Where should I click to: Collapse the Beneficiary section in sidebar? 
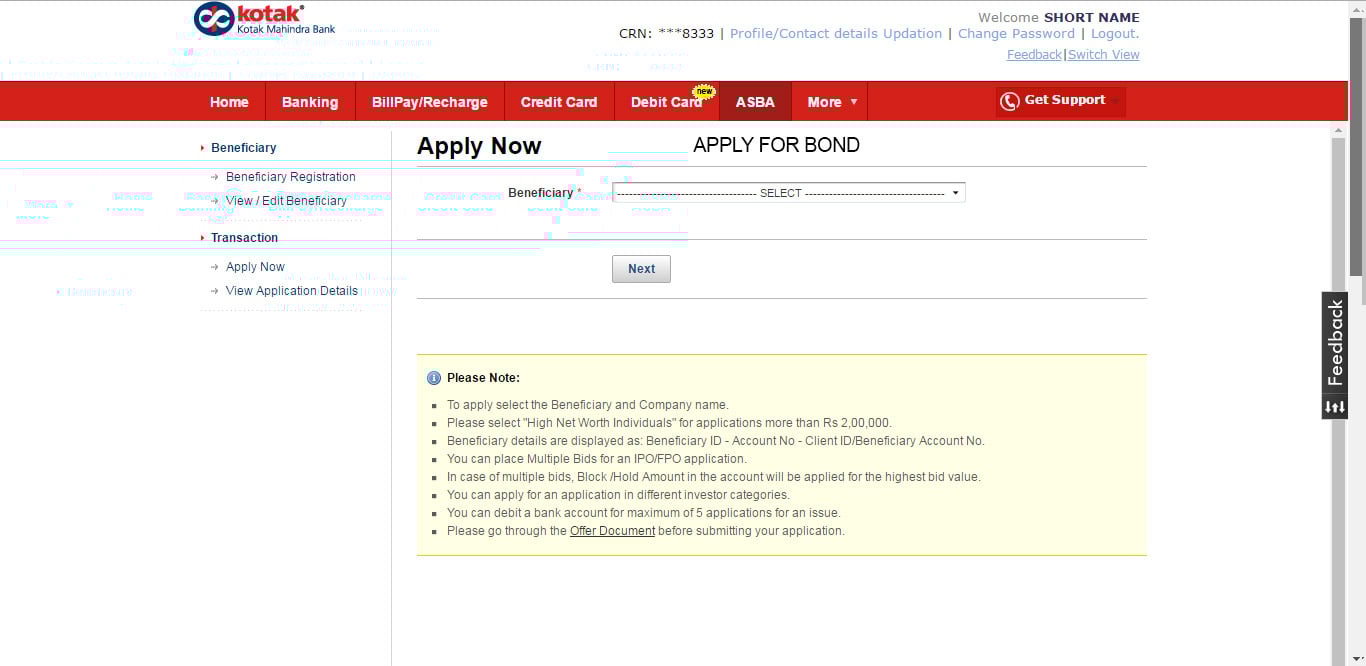[243, 148]
